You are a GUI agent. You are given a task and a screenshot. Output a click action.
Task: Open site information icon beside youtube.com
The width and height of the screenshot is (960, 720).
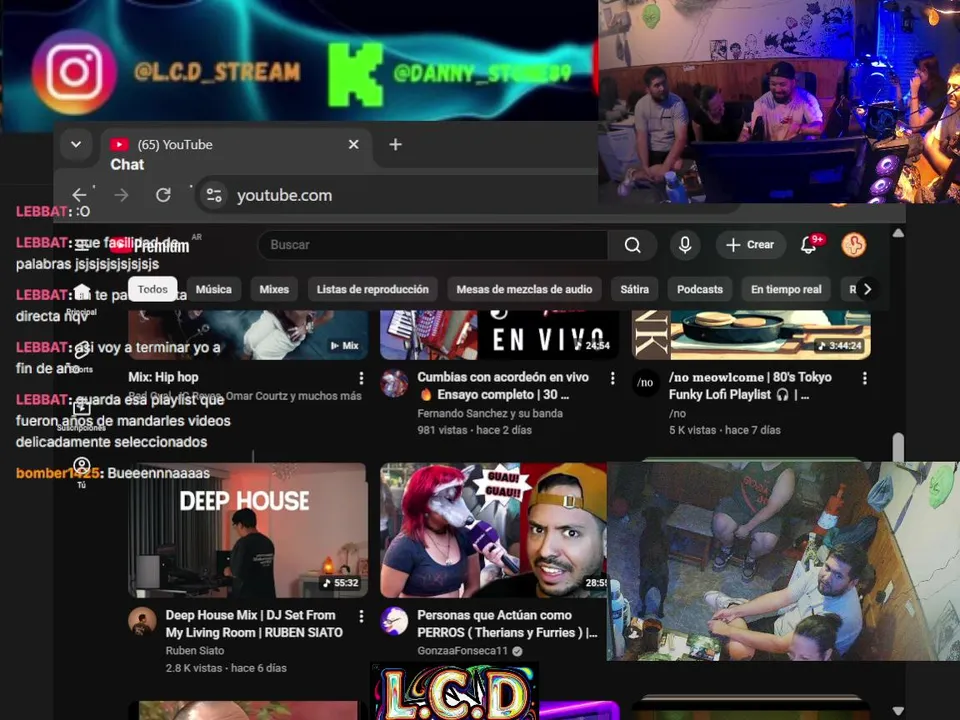pyautogui.click(x=214, y=195)
